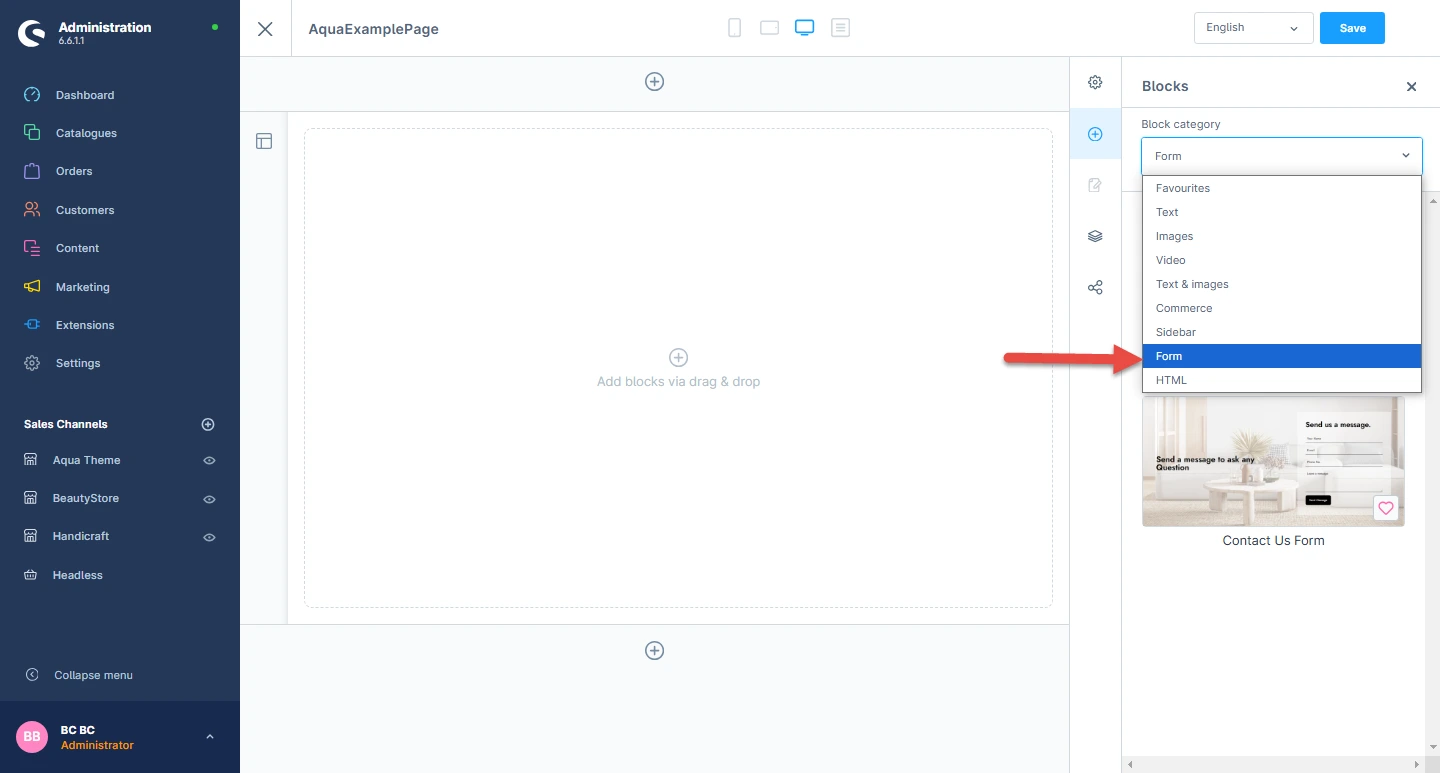
Task: Open the layers navigator icon
Action: point(1095,236)
